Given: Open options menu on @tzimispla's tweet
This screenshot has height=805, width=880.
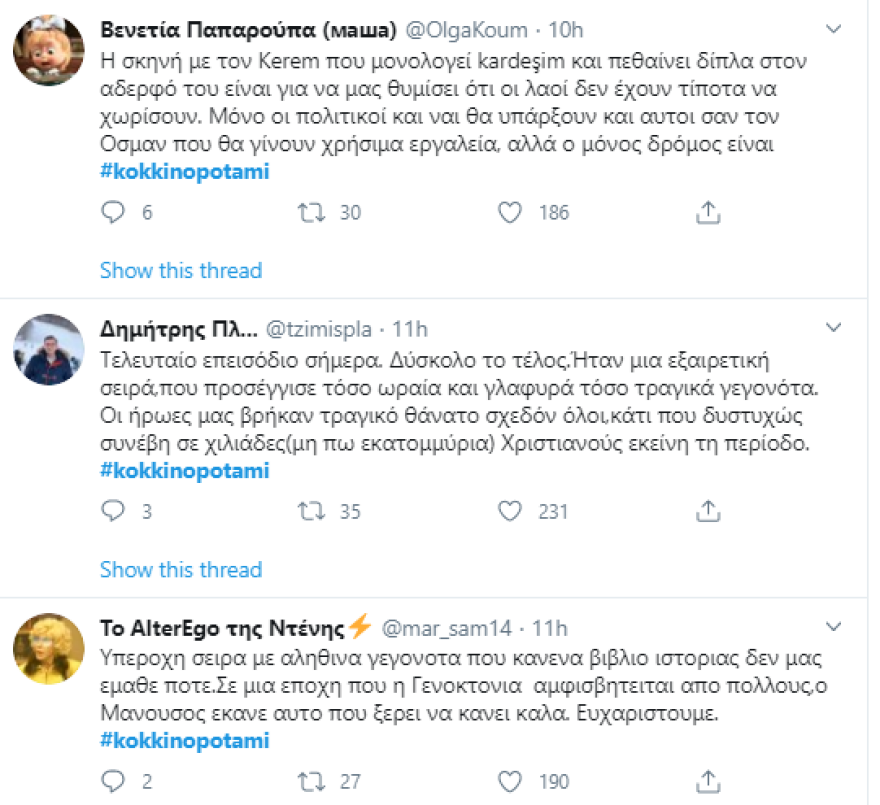Looking at the screenshot, I should (x=835, y=328).
